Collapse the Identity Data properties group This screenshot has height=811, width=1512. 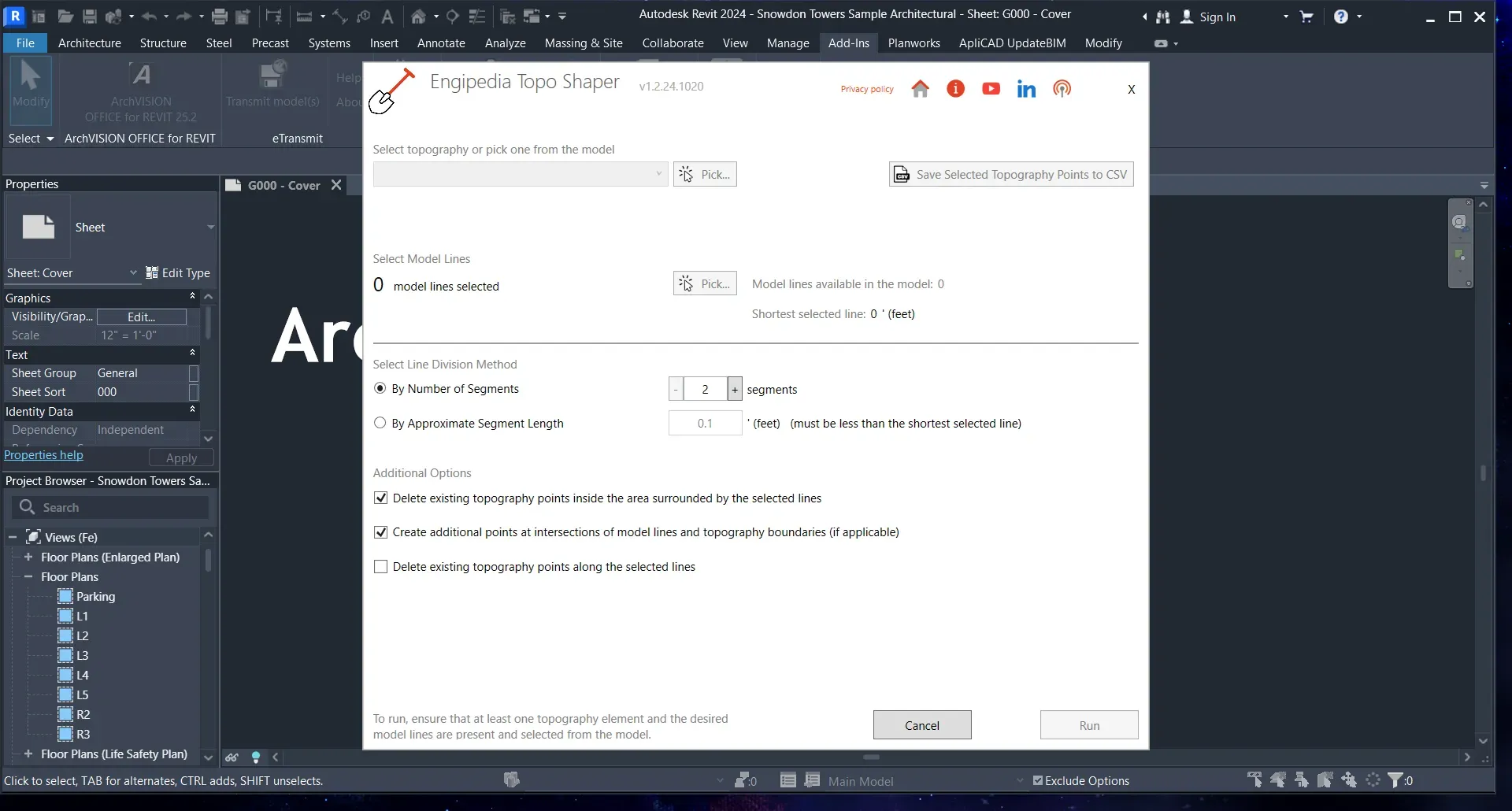tap(192, 409)
